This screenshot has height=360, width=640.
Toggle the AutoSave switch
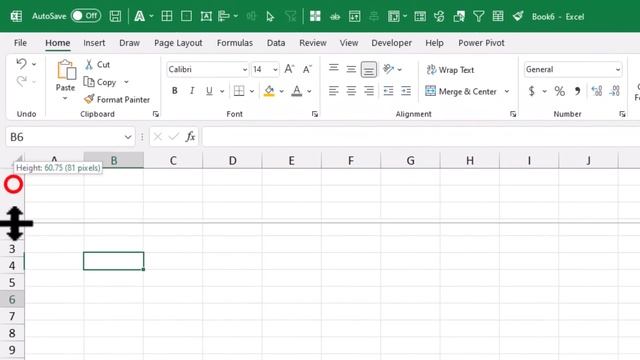pyautogui.click(x=86, y=16)
